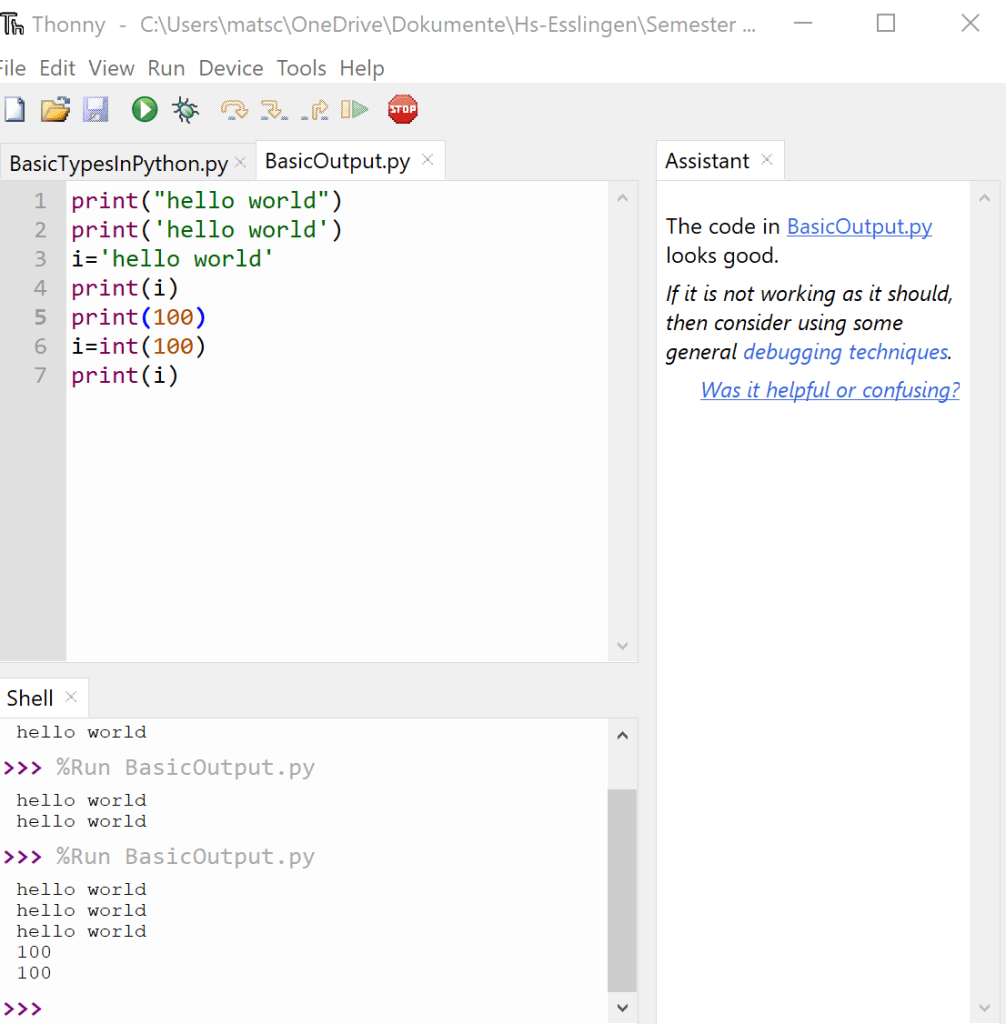Click the New file icon
Screen dimensions: 1006x1024
14,109
